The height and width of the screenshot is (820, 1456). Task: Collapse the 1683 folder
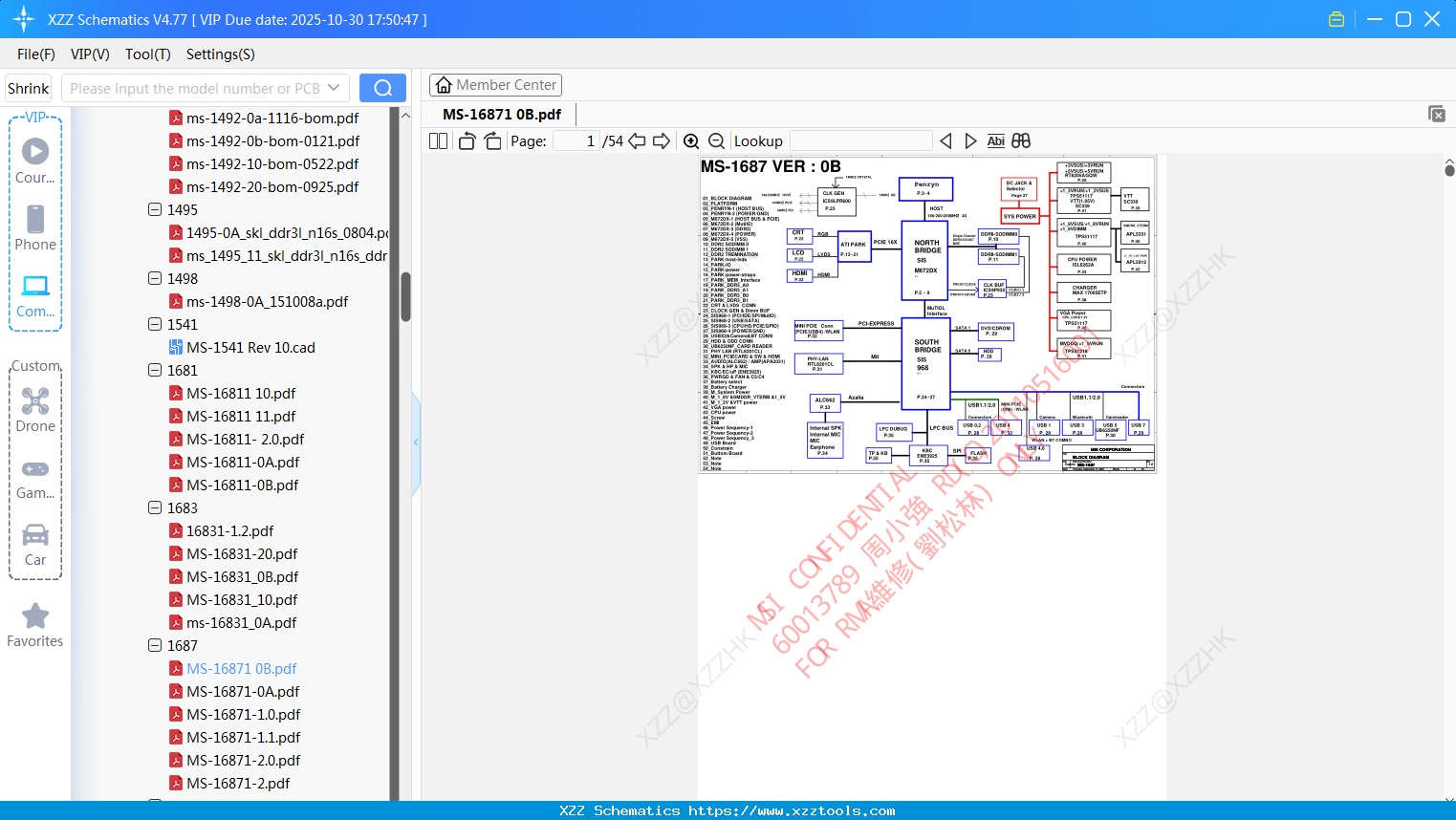pyautogui.click(x=155, y=507)
